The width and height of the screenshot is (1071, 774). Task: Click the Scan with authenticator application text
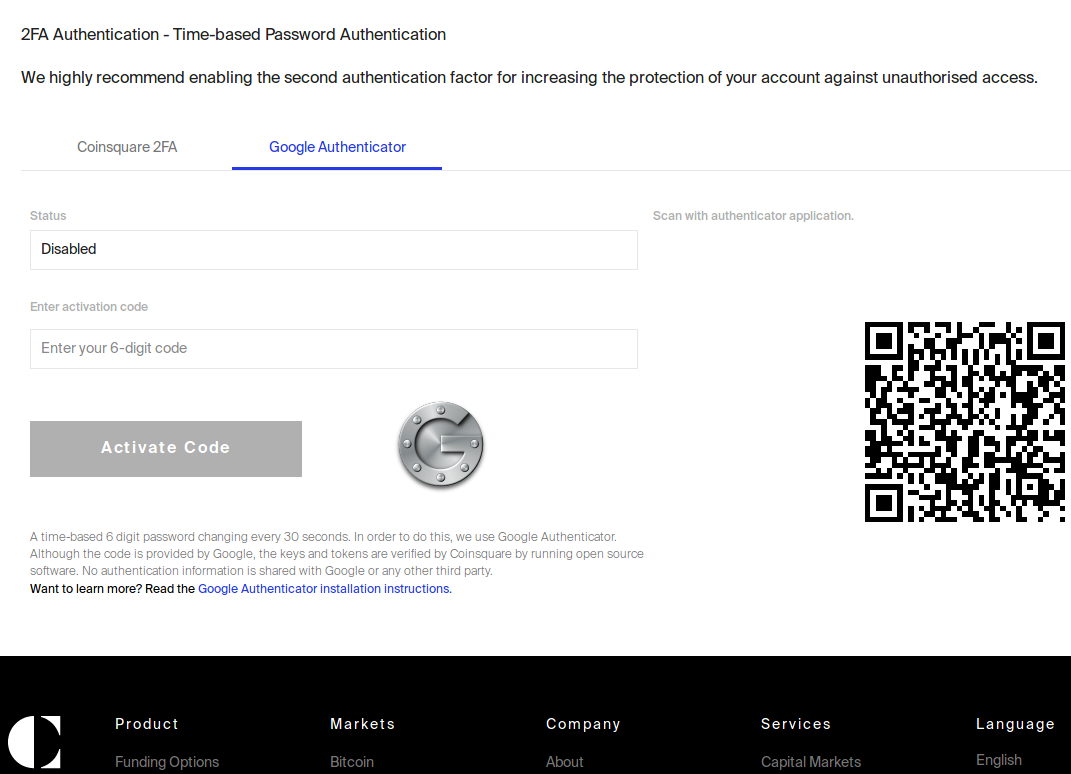pyautogui.click(x=753, y=216)
